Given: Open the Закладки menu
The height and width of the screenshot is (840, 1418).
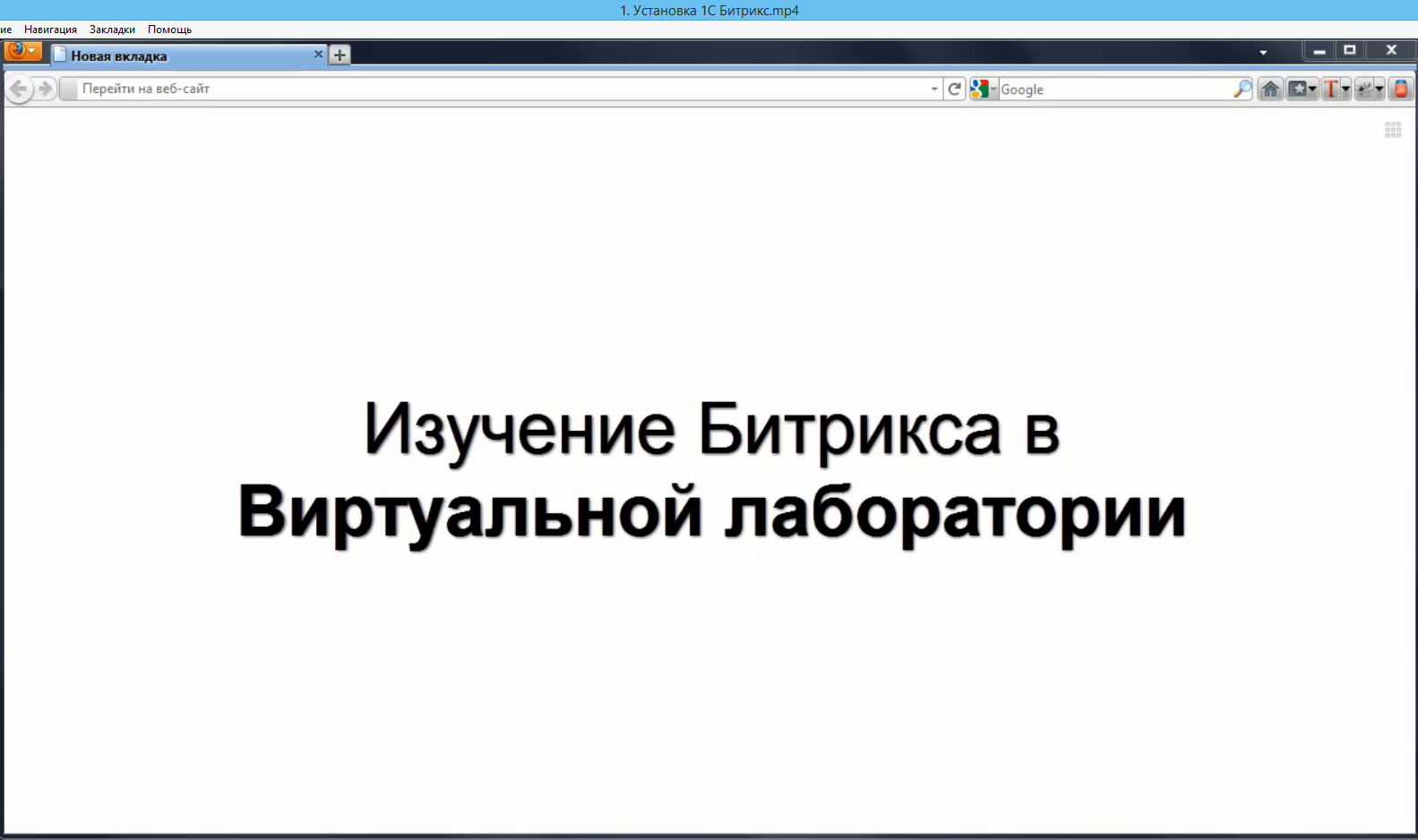Looking at the screenshot, I should click(112, 30).
